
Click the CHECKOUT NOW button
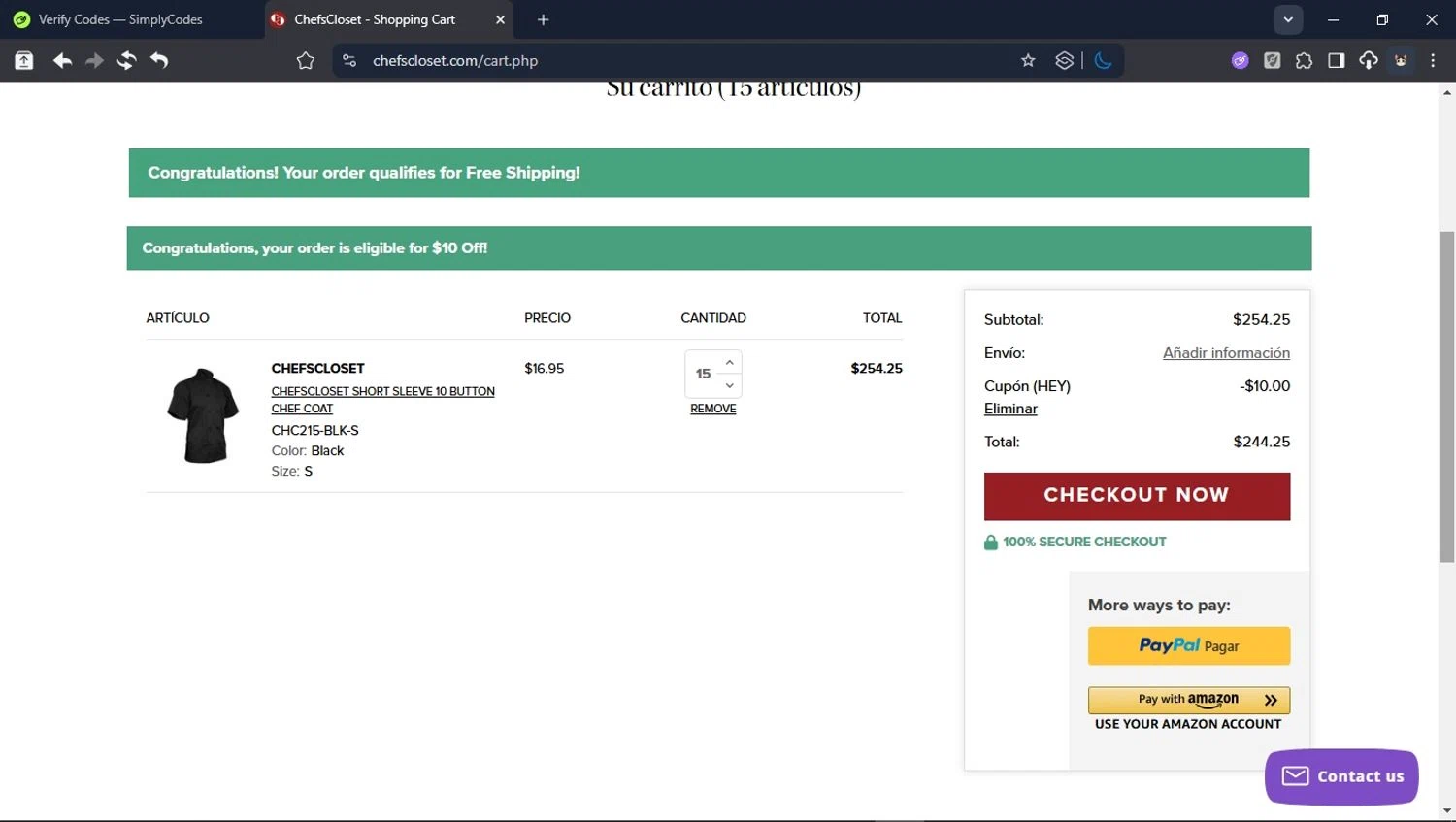click(x=1137, y=496)
